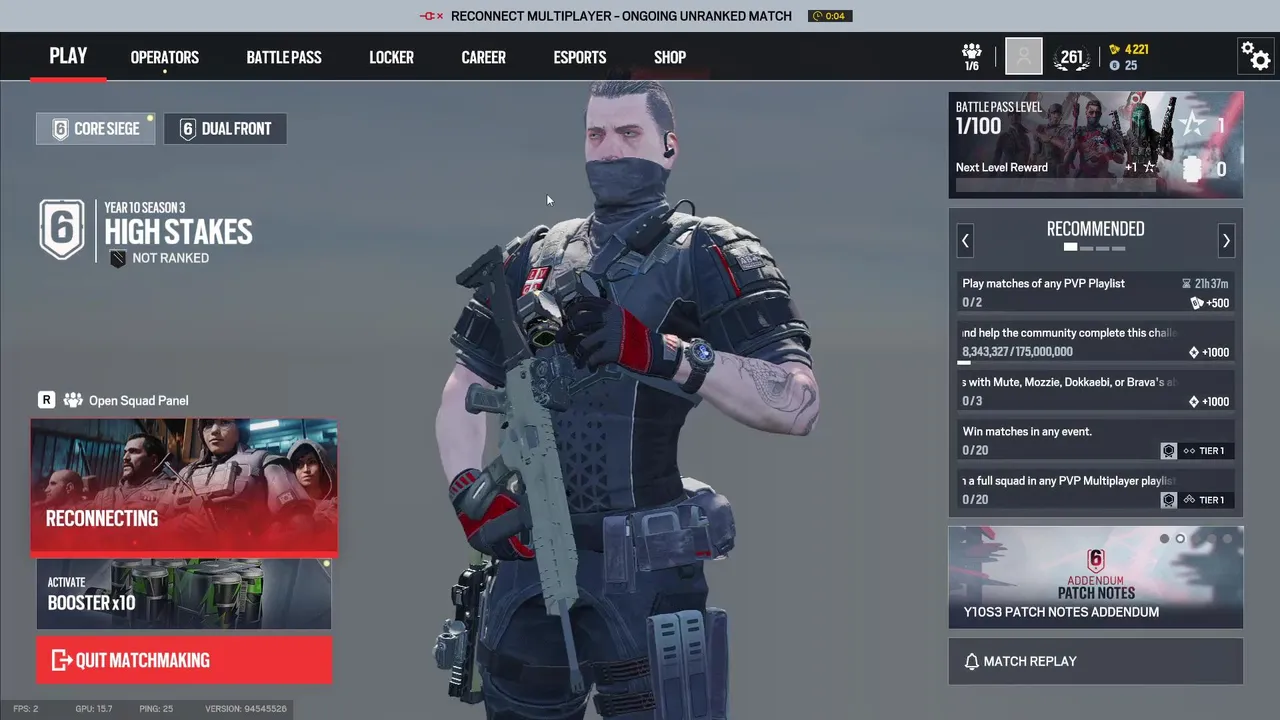Click the Next Level Reward progress bar

[x=1056, y=185]
